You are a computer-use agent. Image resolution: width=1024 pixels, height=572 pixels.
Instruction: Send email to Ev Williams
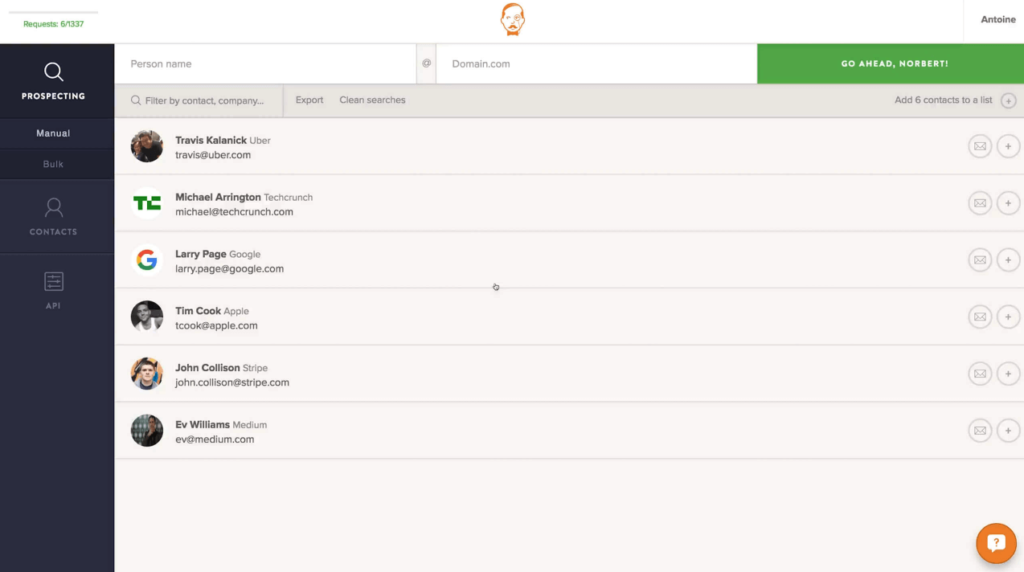coord(980,430)
